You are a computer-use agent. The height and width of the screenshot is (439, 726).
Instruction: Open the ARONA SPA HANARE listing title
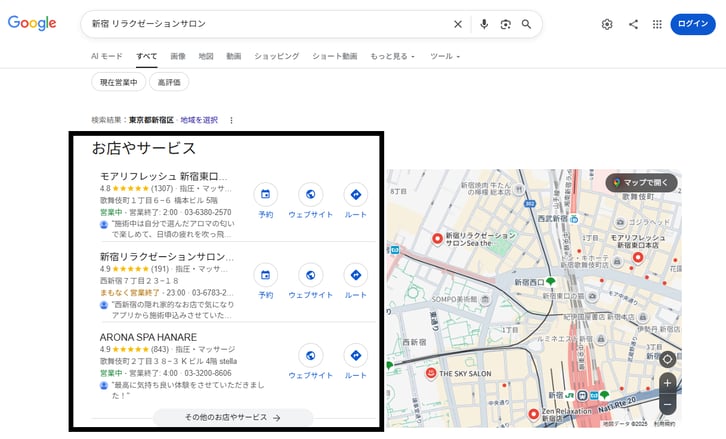pos(148,337)
